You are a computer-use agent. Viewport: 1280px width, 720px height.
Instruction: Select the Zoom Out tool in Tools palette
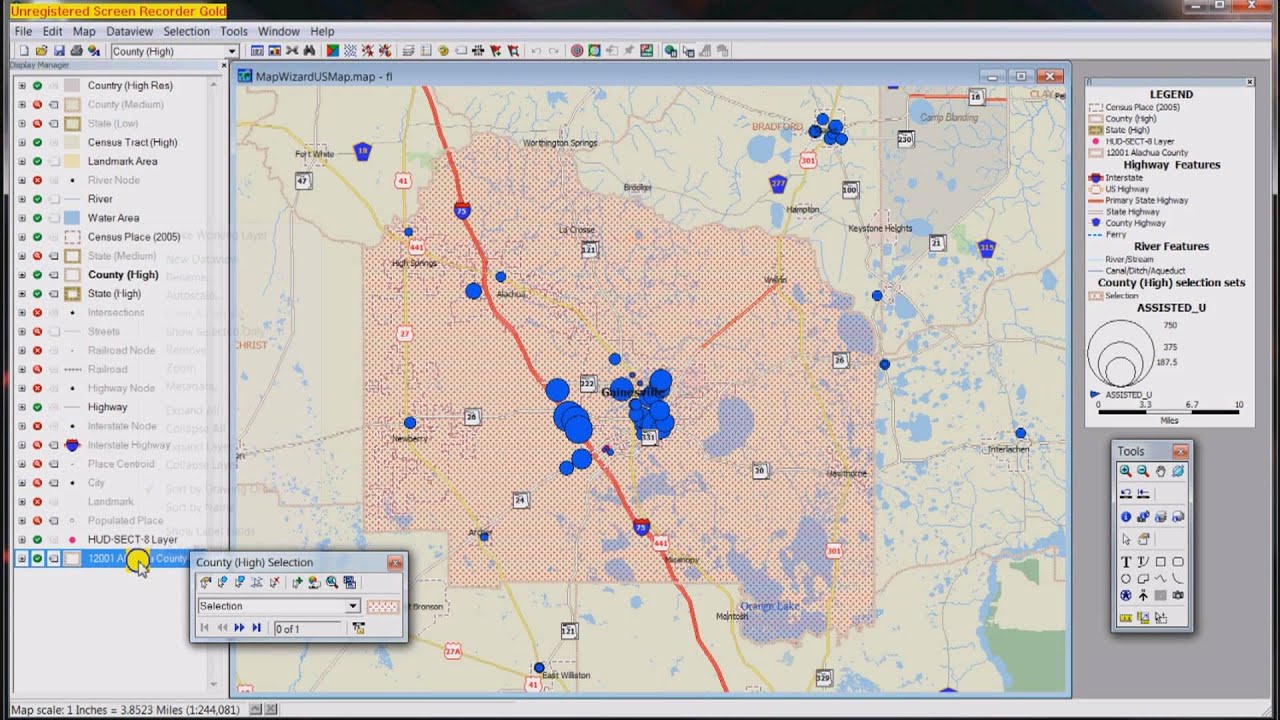point(1143,471)
